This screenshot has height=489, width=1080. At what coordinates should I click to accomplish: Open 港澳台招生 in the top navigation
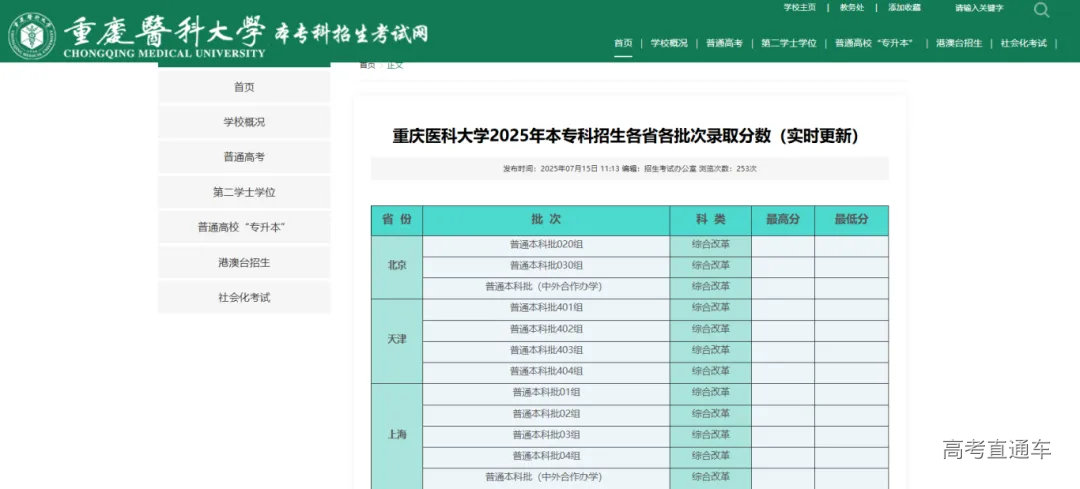(x=959, y=43)
